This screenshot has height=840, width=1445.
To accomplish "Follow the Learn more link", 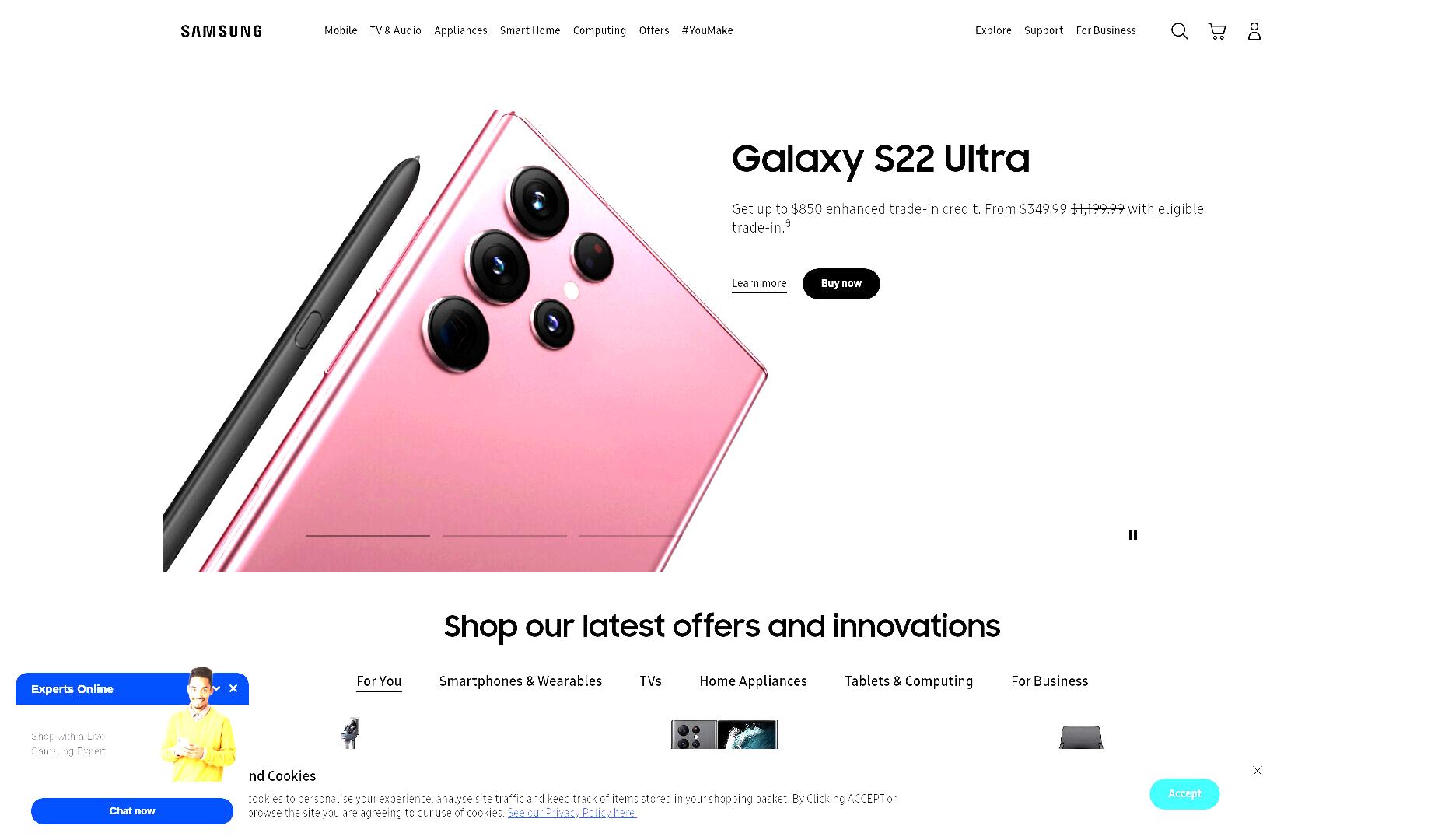I will (x=759, y=284).
